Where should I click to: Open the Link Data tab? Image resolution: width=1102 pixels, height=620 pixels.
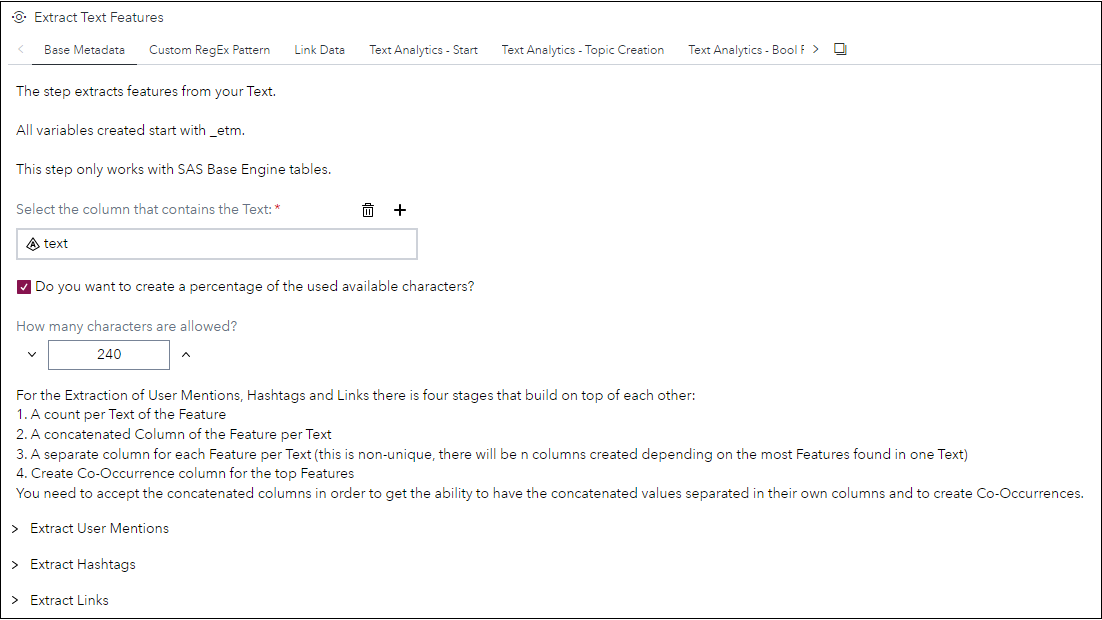[319, 50]
